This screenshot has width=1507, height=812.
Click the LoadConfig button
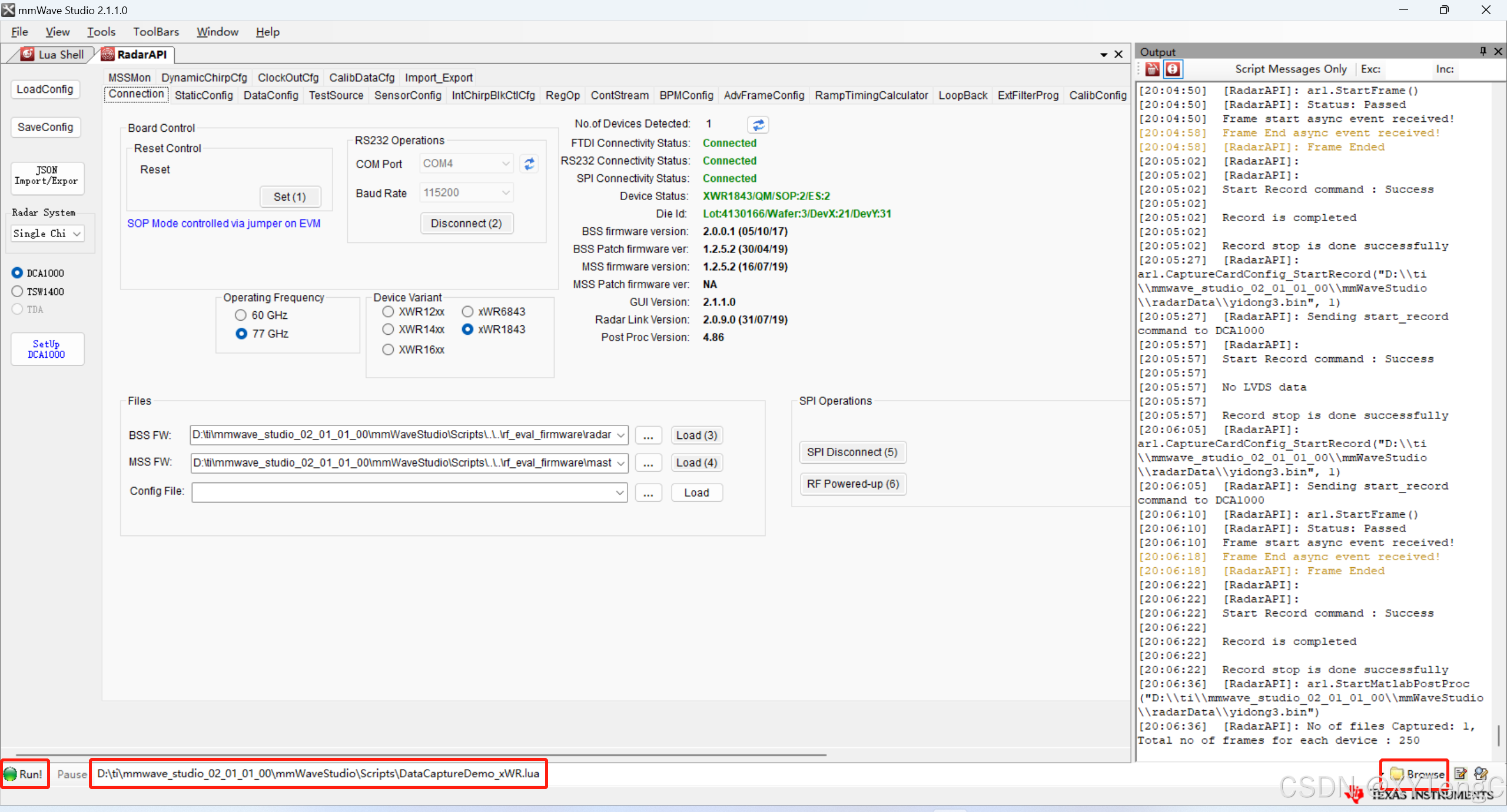(45, 89)
